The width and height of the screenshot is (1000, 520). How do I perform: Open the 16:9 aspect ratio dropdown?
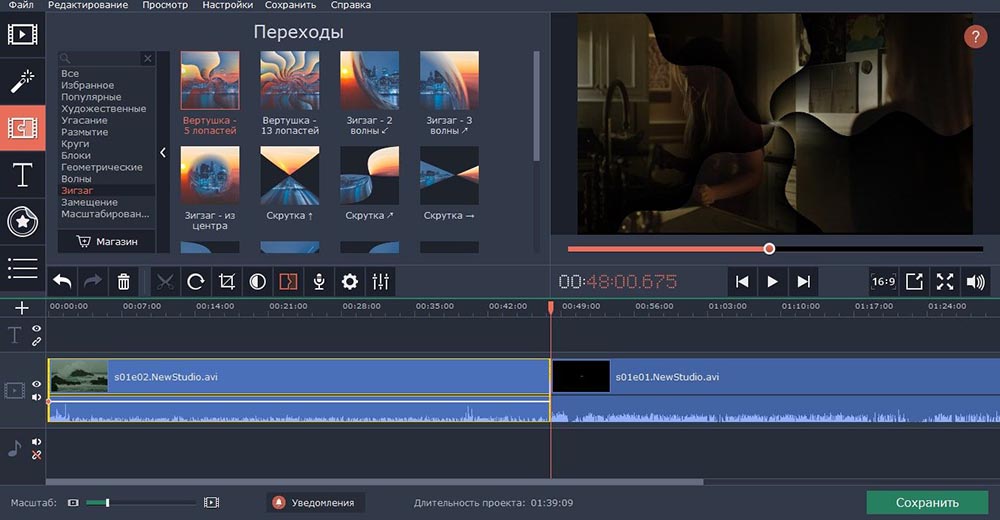(883, 282)
